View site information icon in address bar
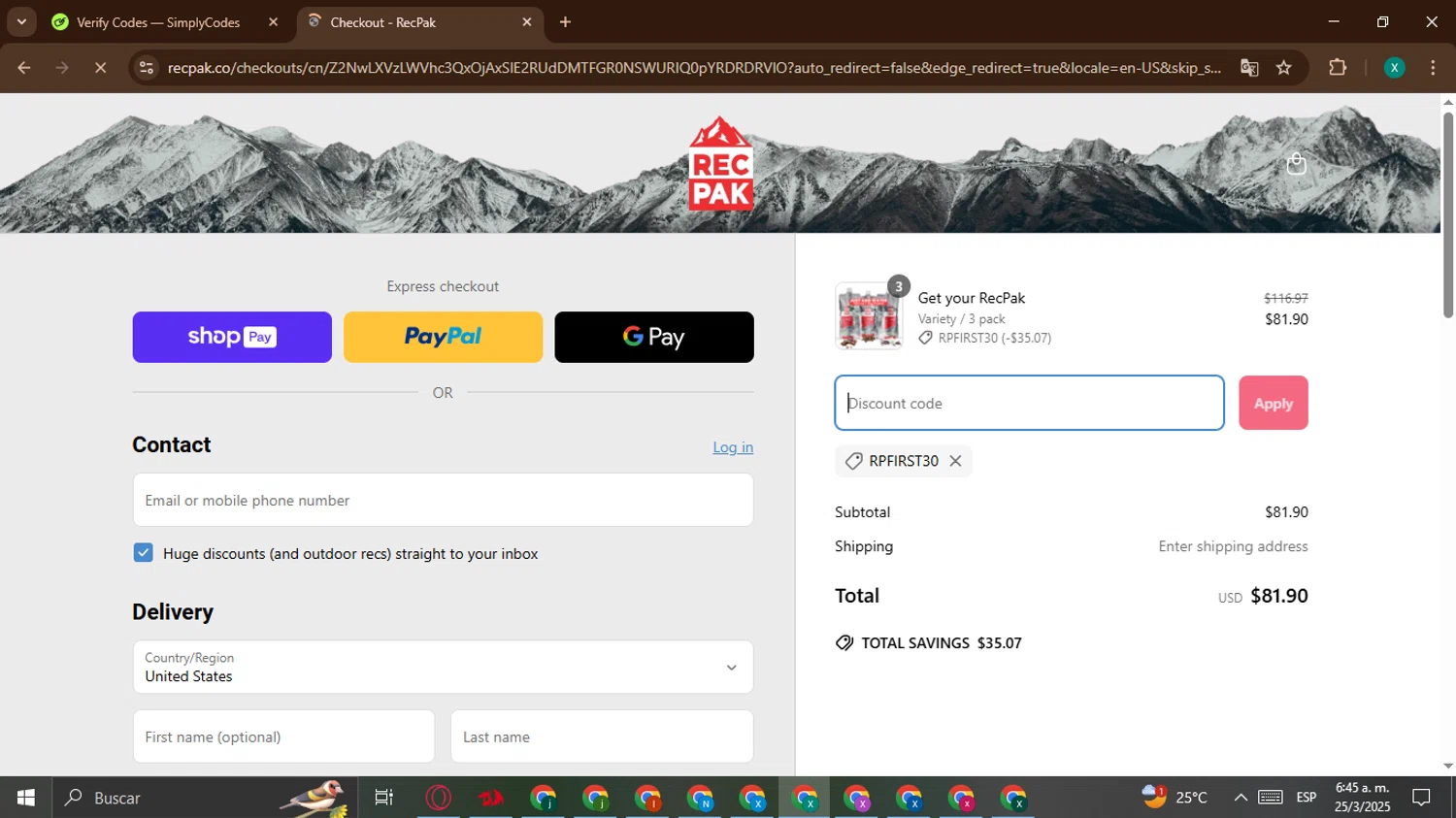Image resolution: width=1456 pixels, height=818 pixels. coord(147,68)
